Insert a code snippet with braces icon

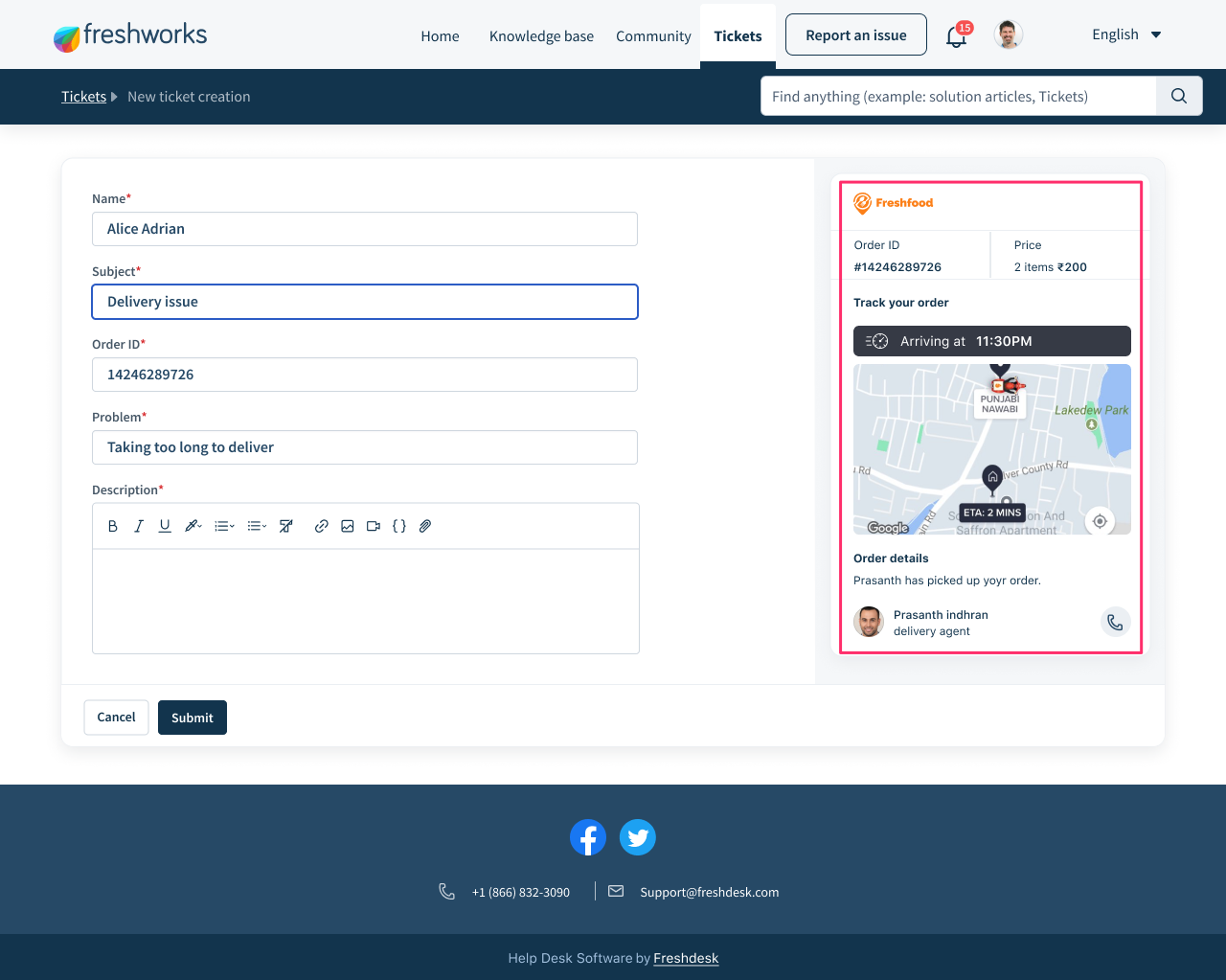tap(399, 526)
